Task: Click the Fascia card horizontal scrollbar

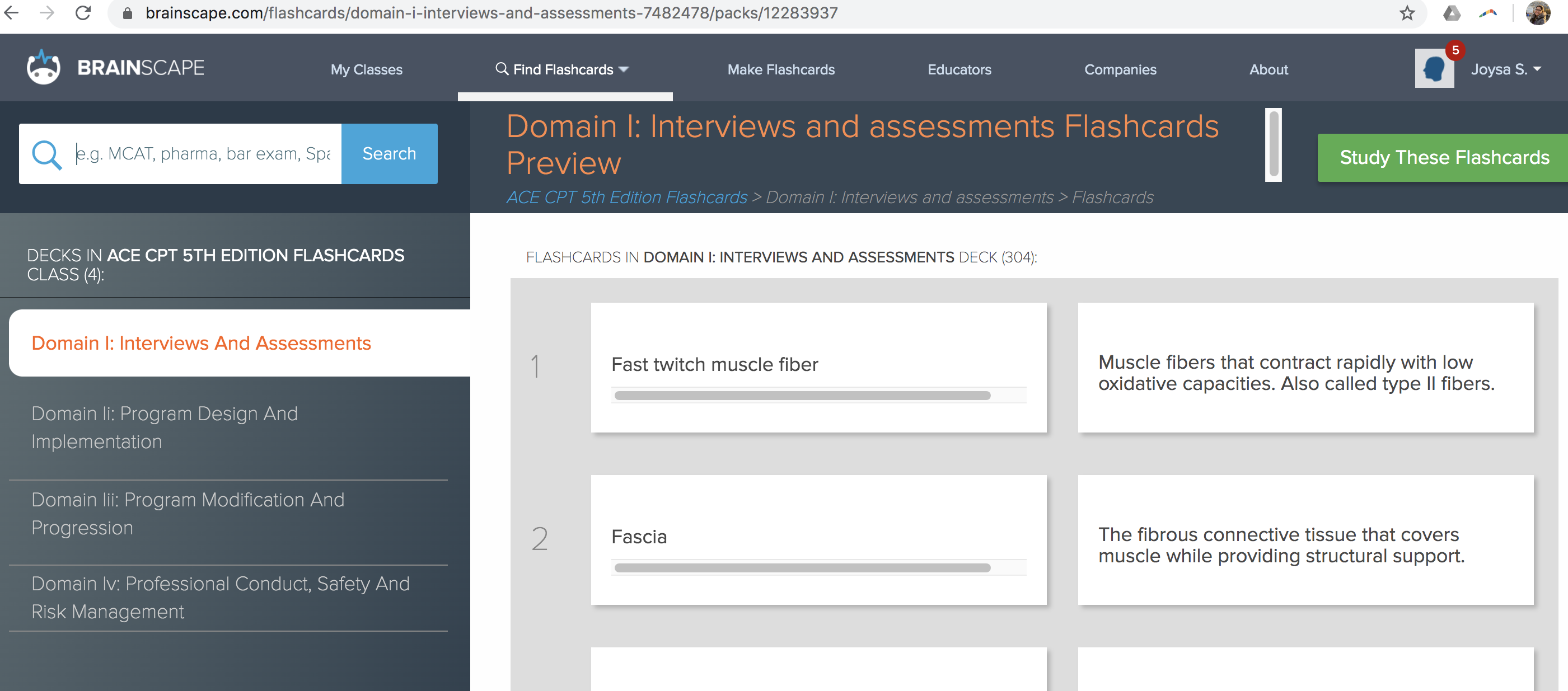Action: pos(802,567)
